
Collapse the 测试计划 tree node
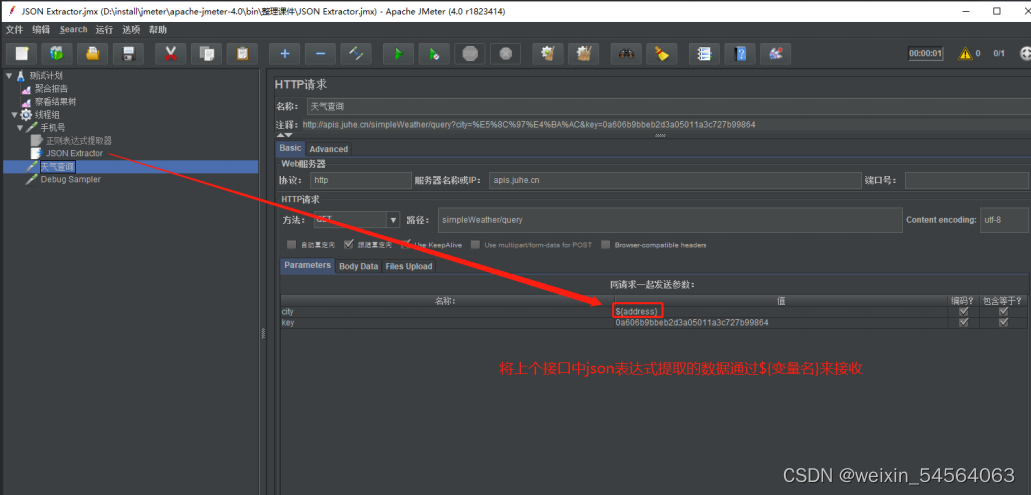pos(9,76)
